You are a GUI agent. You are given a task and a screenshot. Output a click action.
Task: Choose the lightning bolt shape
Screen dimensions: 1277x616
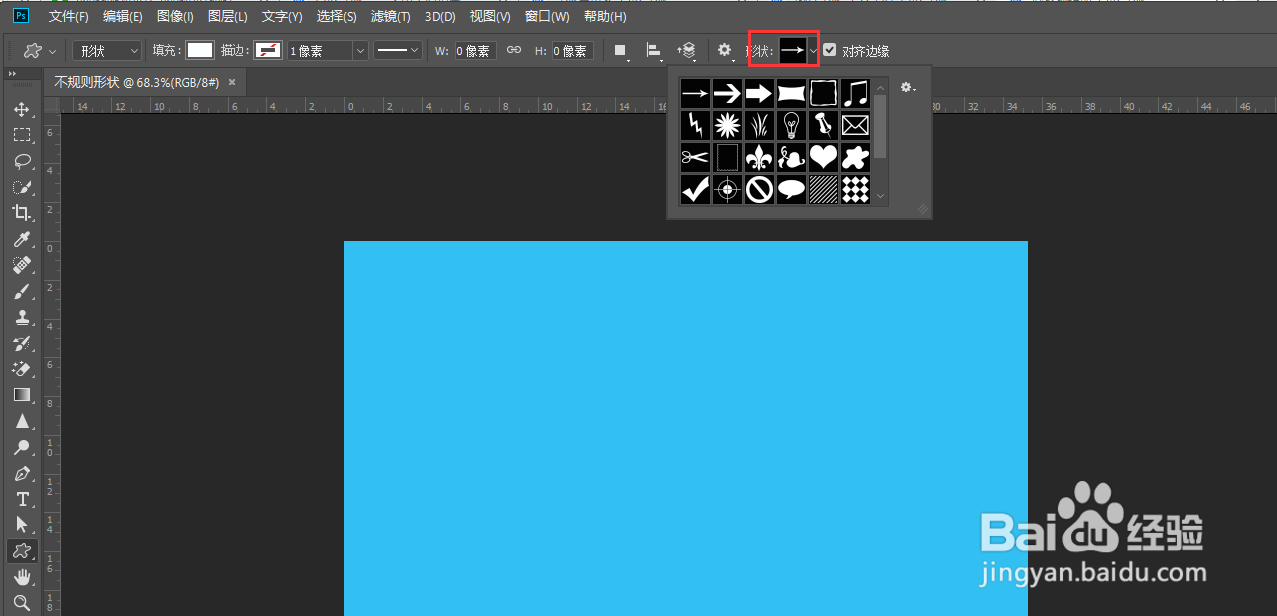tap(695, 125)
